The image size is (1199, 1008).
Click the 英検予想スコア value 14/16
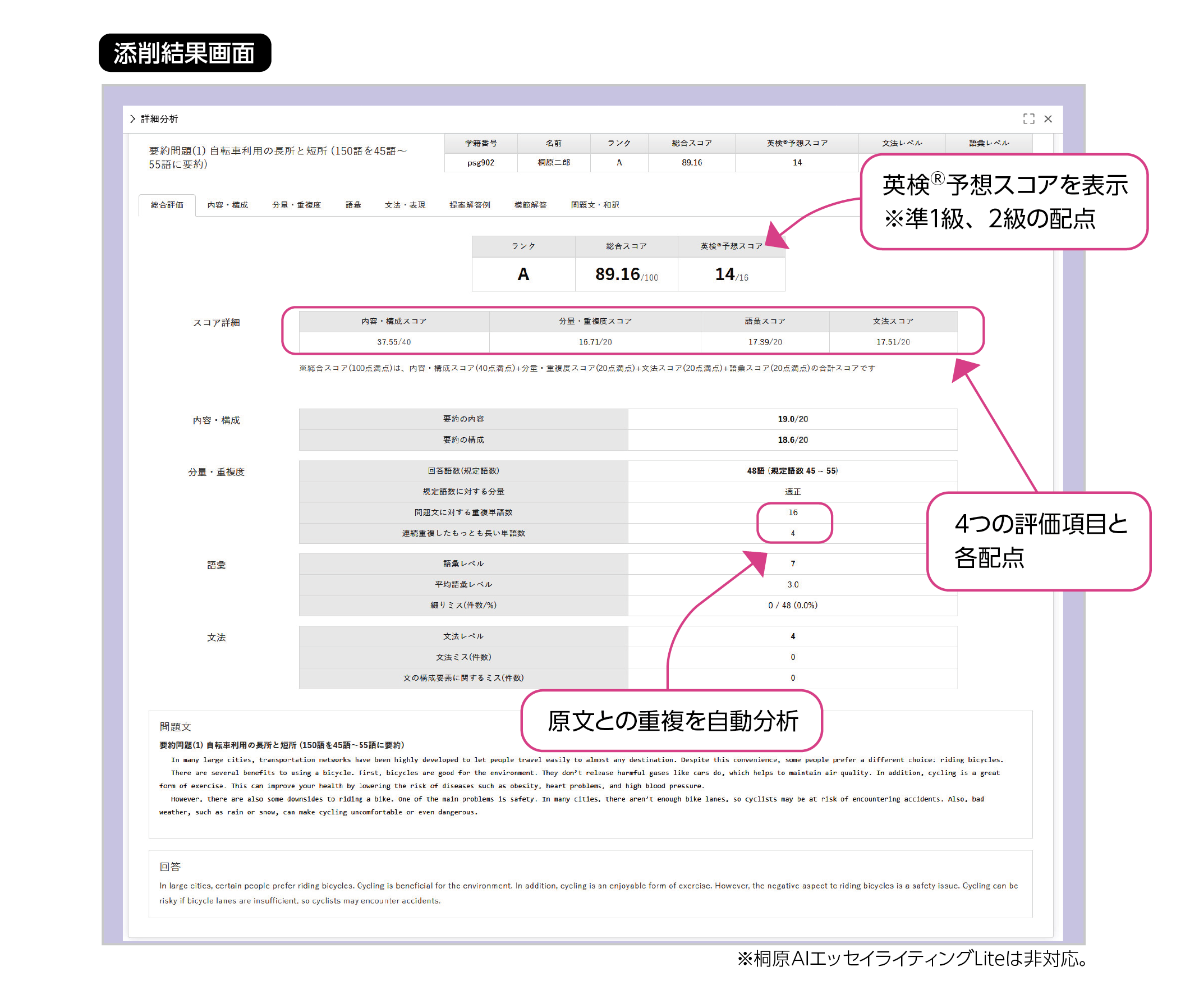coord(731,275)
